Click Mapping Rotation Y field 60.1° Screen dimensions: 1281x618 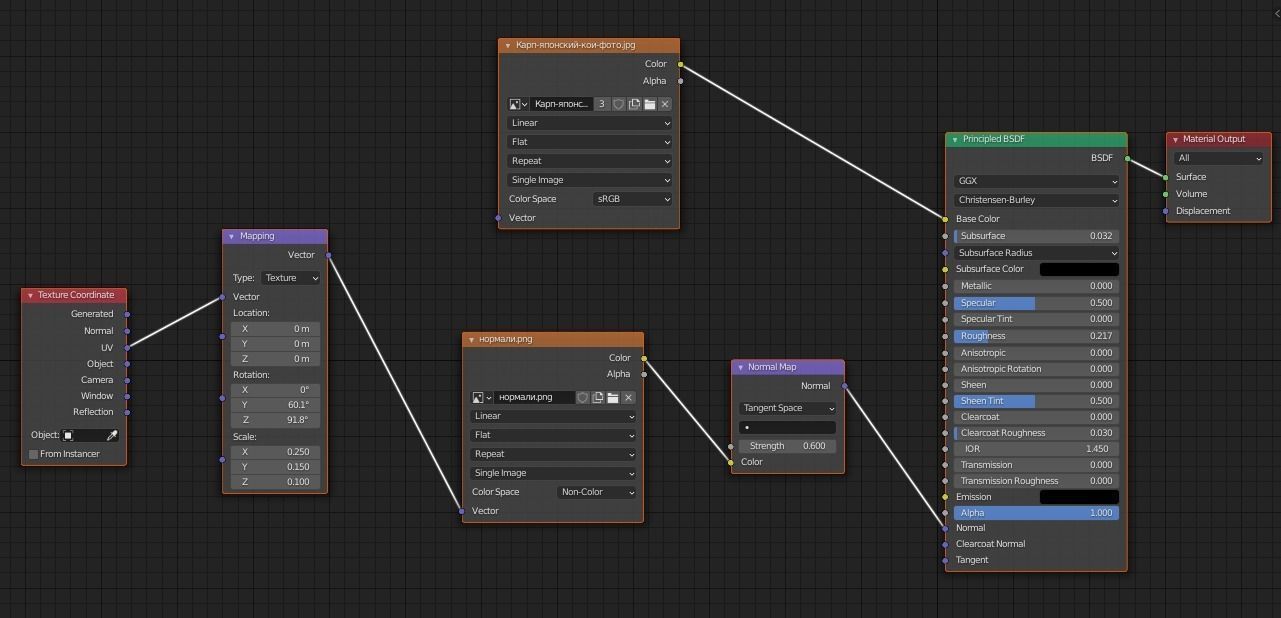pos(276,405)
